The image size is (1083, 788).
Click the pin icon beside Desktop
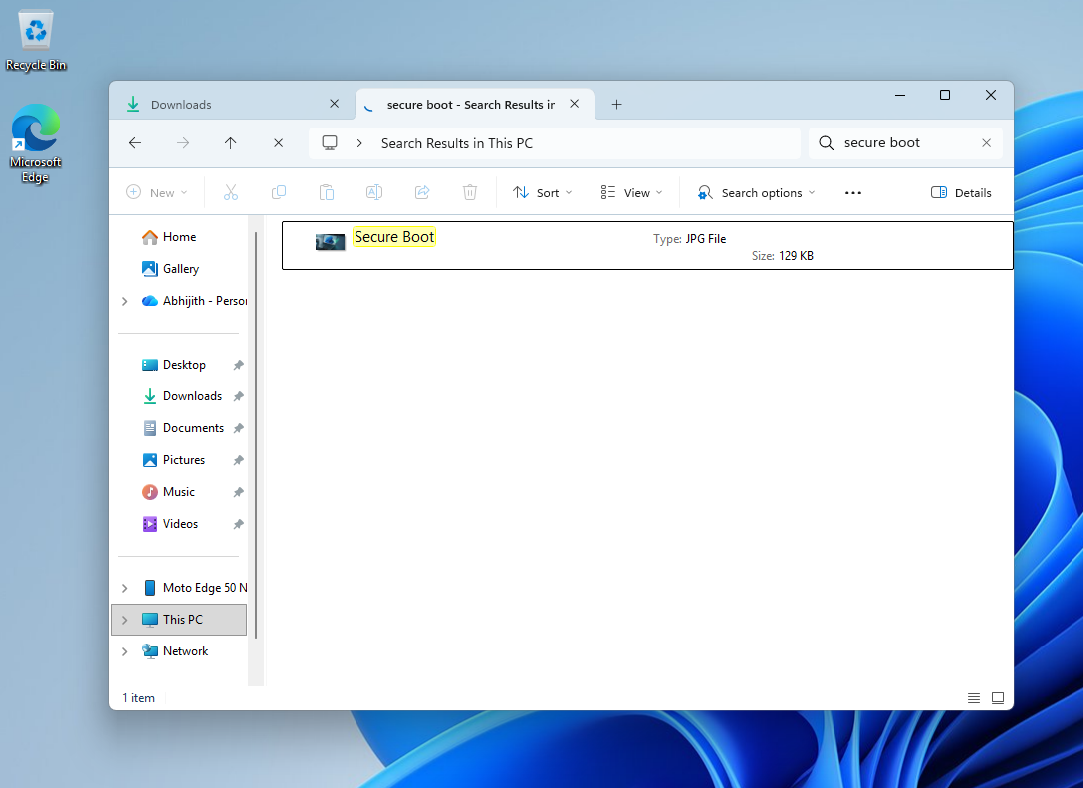[x=238, y=365]
